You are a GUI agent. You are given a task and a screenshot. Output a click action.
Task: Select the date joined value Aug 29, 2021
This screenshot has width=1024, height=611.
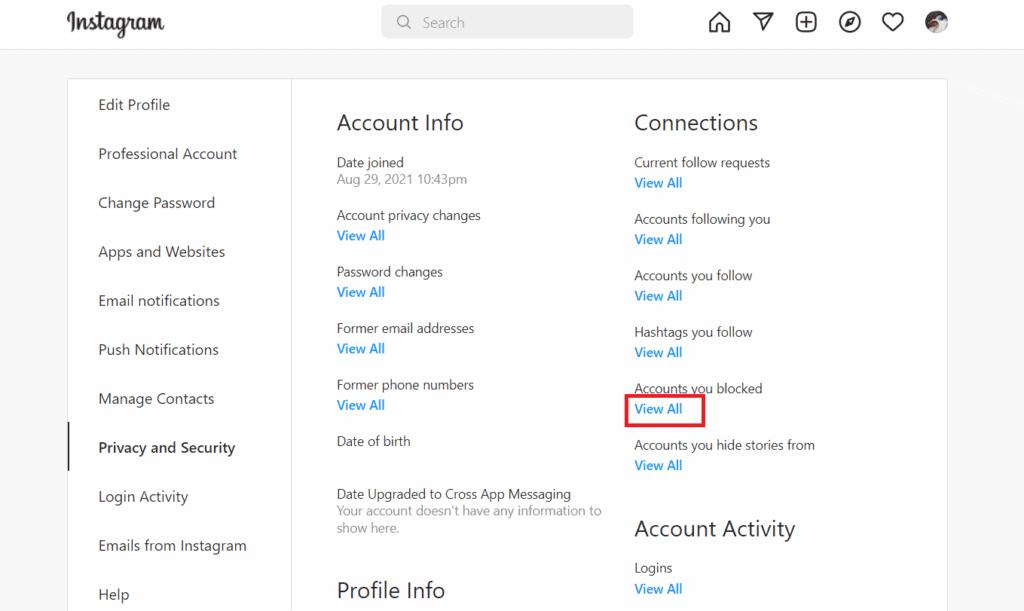(x=402, y=179)
